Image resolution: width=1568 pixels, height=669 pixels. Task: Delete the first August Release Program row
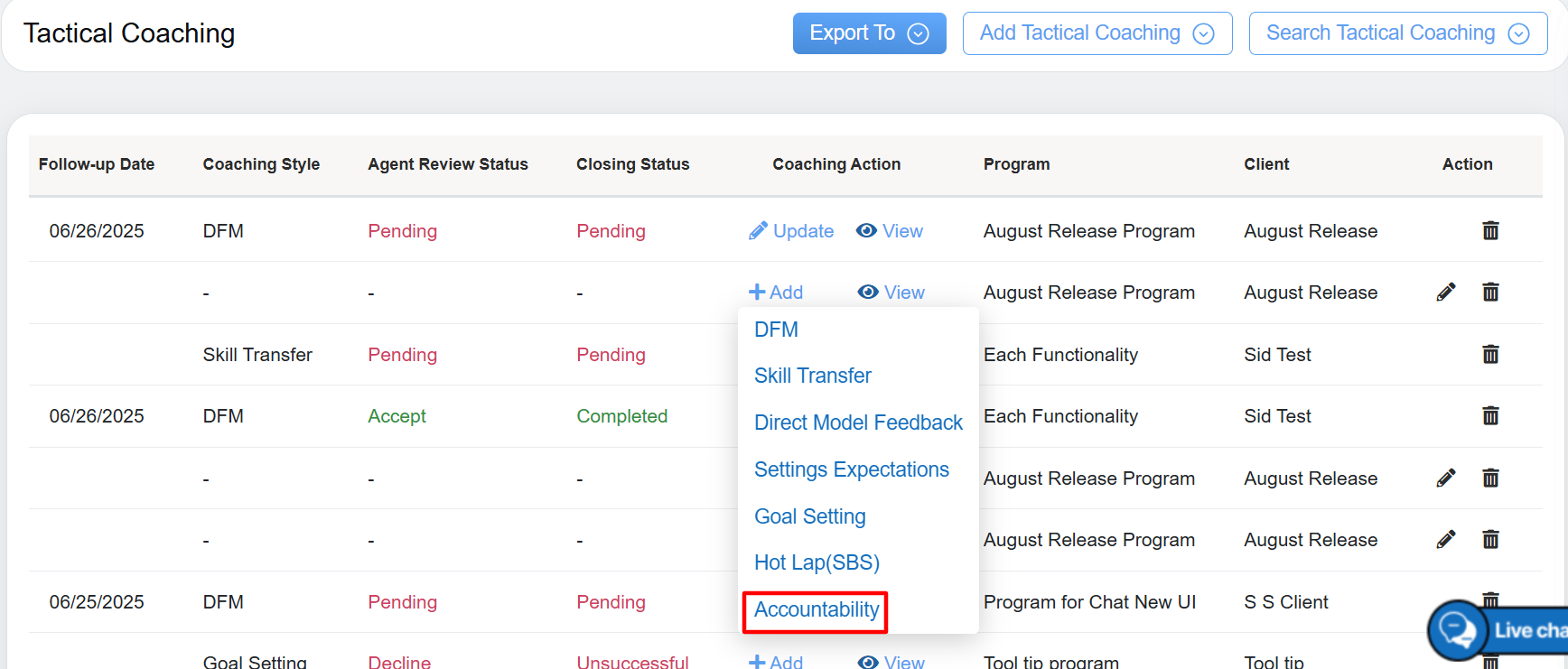[1490, 231]
